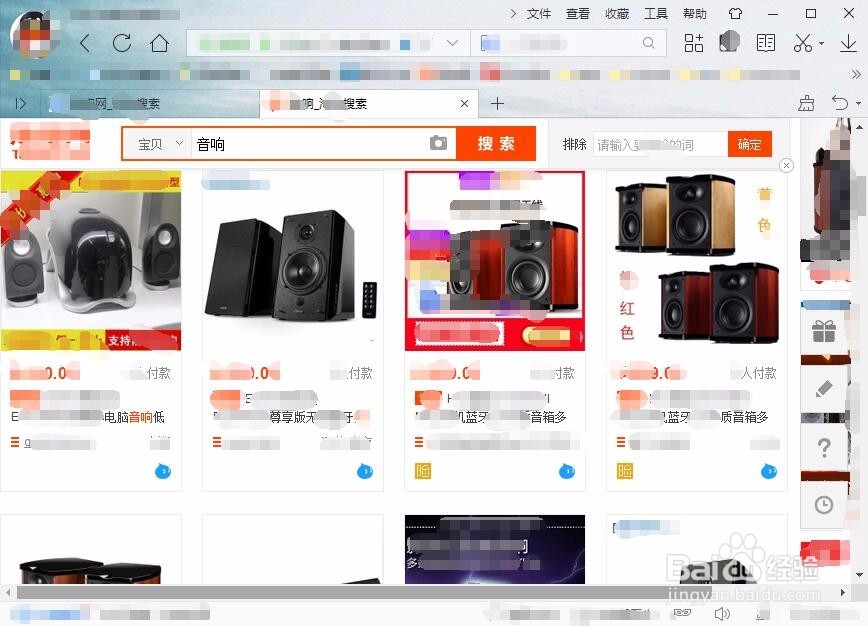
Task: Click the gold insurance badge on third product card
Action: [423, 471]
